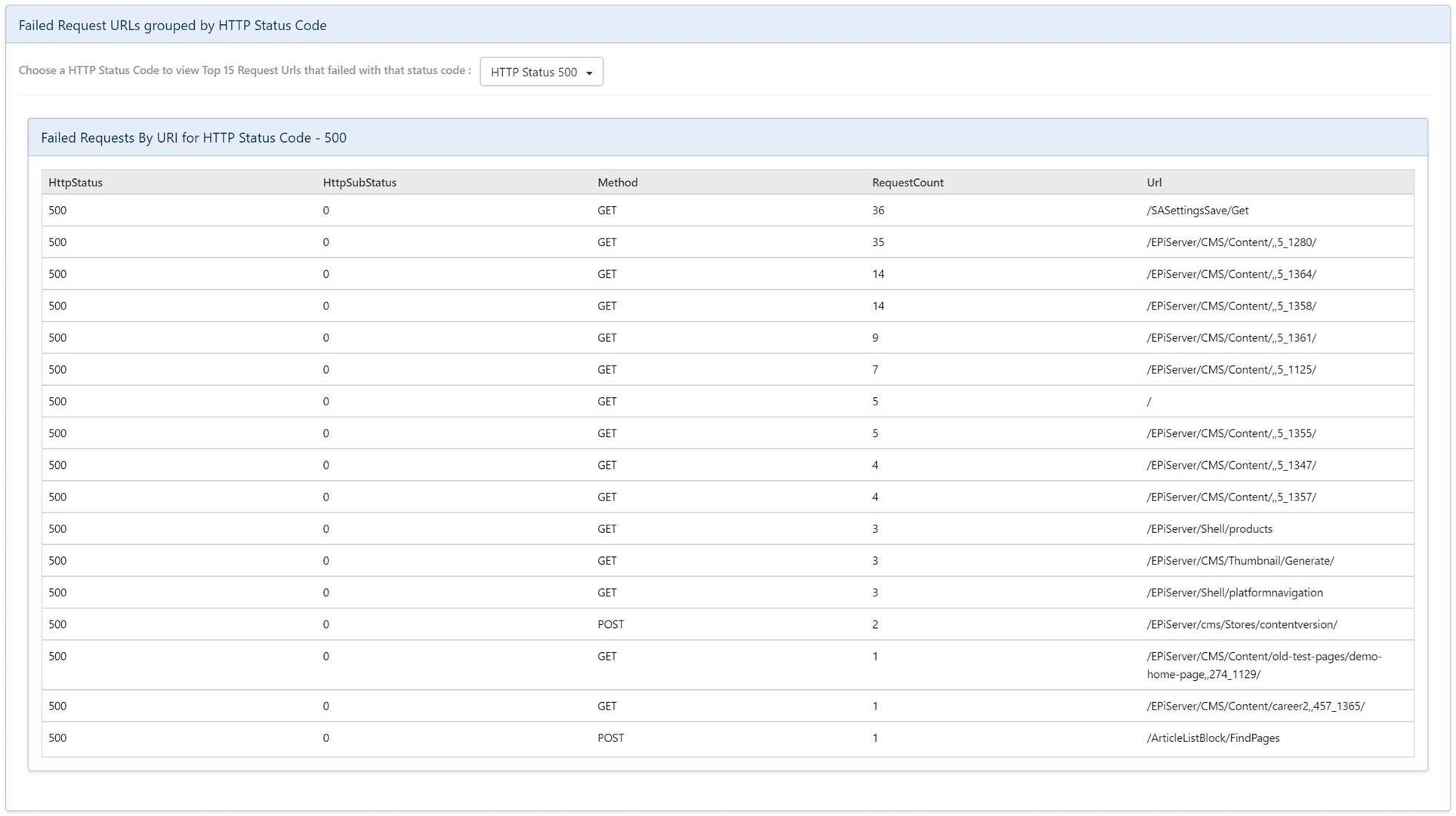This screenshot has width=1456, height=816.
Task: Click the /ArticleListBlock/FindPages URL
Action: click(1213, 738)
